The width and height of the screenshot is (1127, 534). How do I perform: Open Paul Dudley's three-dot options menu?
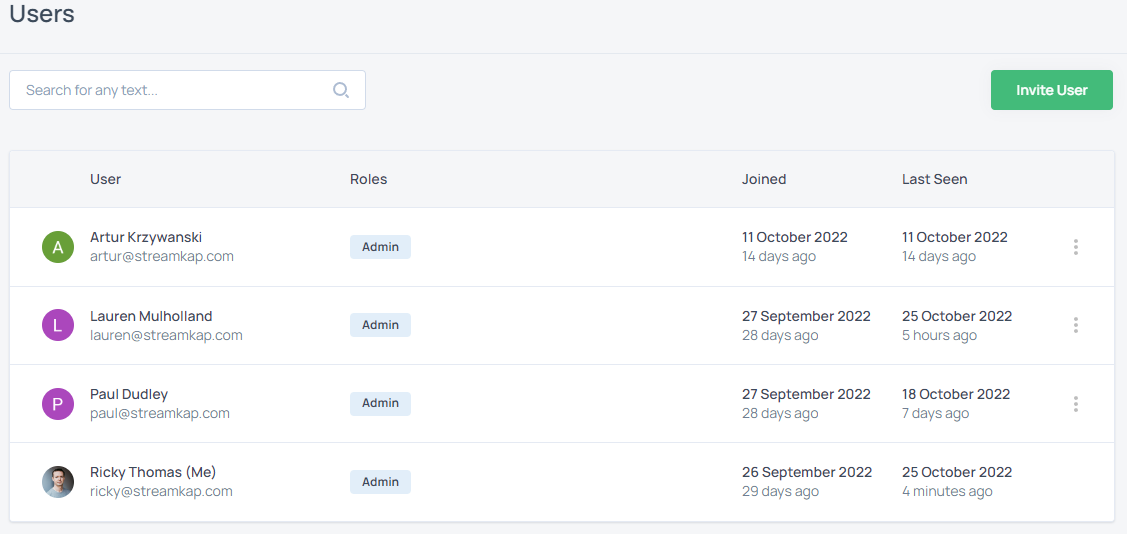click(x=1075, y=404)
